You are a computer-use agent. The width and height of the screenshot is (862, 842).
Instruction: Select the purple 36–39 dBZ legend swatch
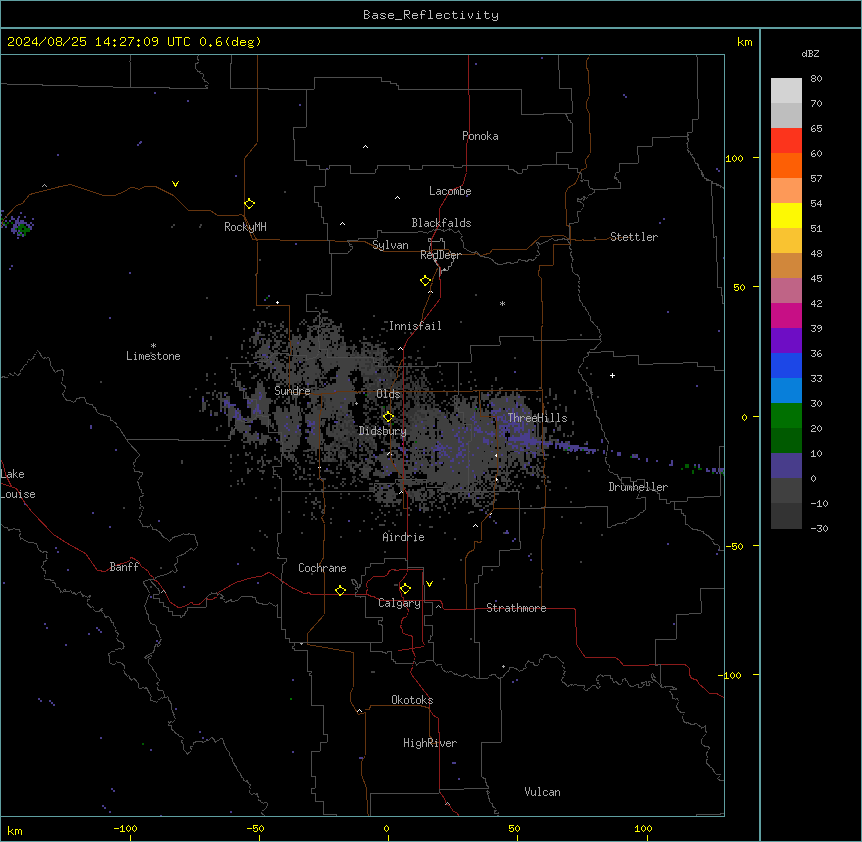pos(786,340)
